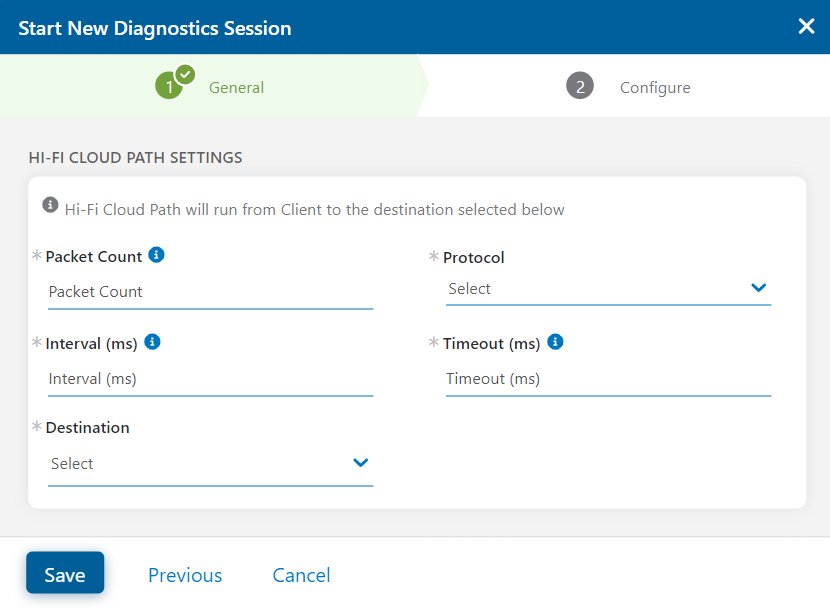This screenshot has height=608, width=830.
Task: Click the Cancel link
Action: pyautogui.click(x=301, y=575)
